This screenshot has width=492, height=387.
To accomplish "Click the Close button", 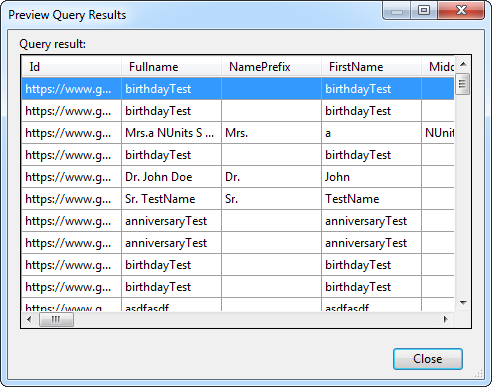I will [x=428, y=359].
